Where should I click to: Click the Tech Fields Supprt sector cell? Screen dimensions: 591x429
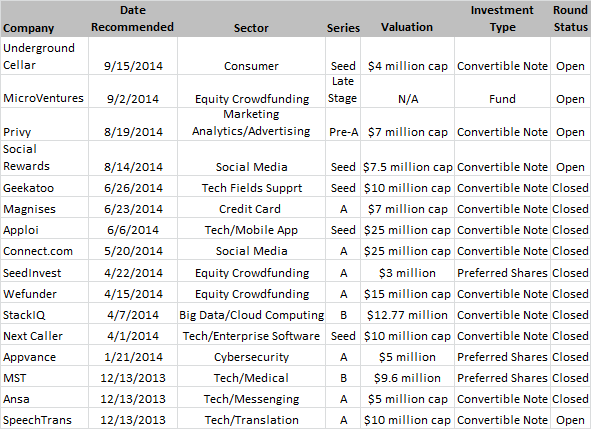tap(251, 188)
